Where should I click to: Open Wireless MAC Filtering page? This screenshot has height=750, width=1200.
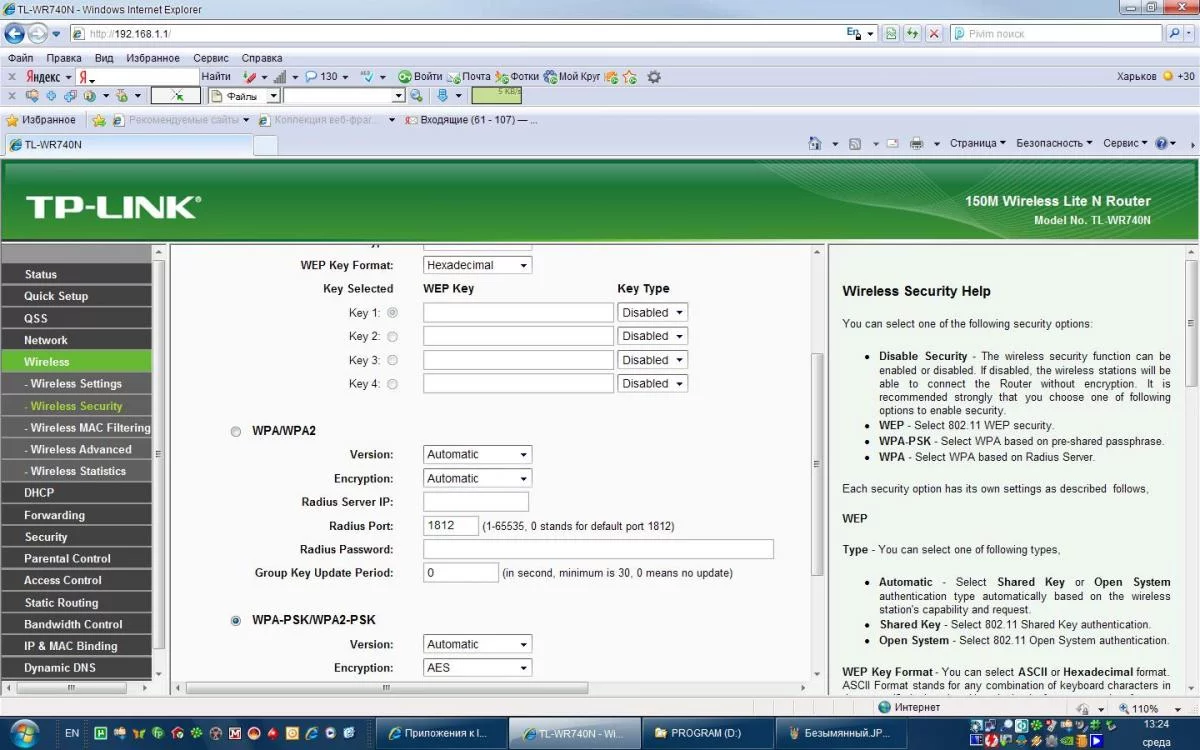click(x=88, y=428)
